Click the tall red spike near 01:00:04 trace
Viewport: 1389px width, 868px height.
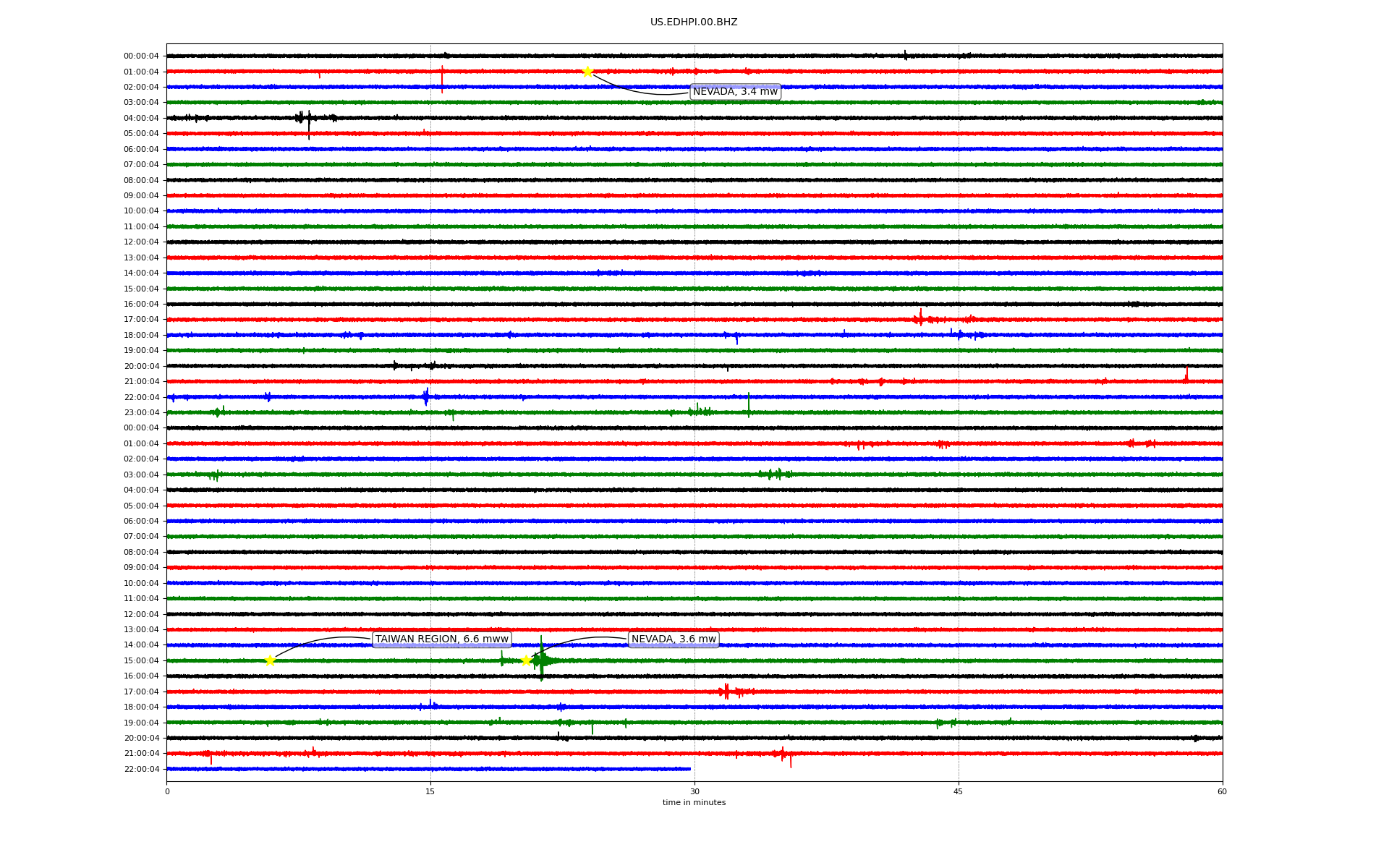coord(442,78)
